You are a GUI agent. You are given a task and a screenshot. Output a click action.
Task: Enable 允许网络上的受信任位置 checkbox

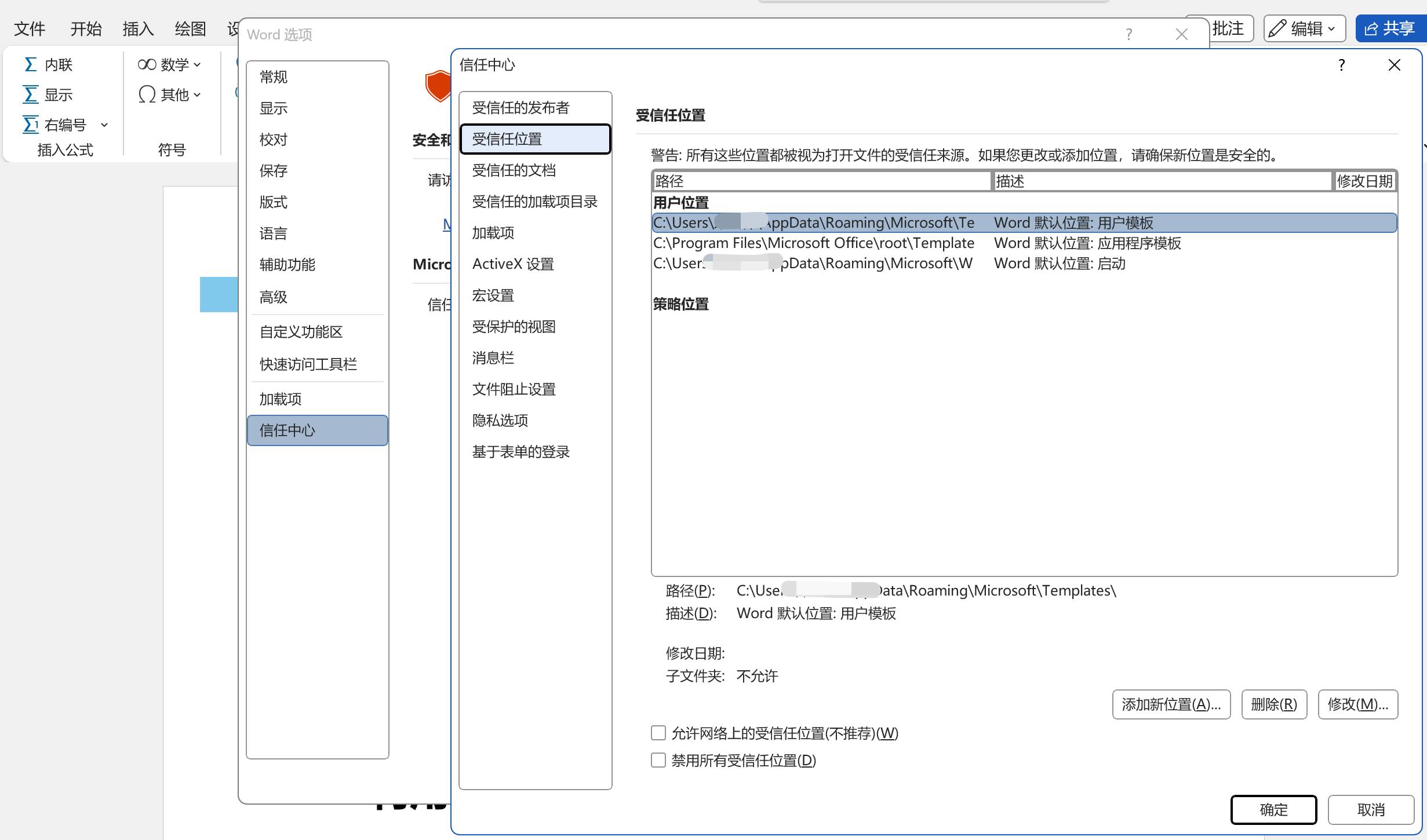658,733
